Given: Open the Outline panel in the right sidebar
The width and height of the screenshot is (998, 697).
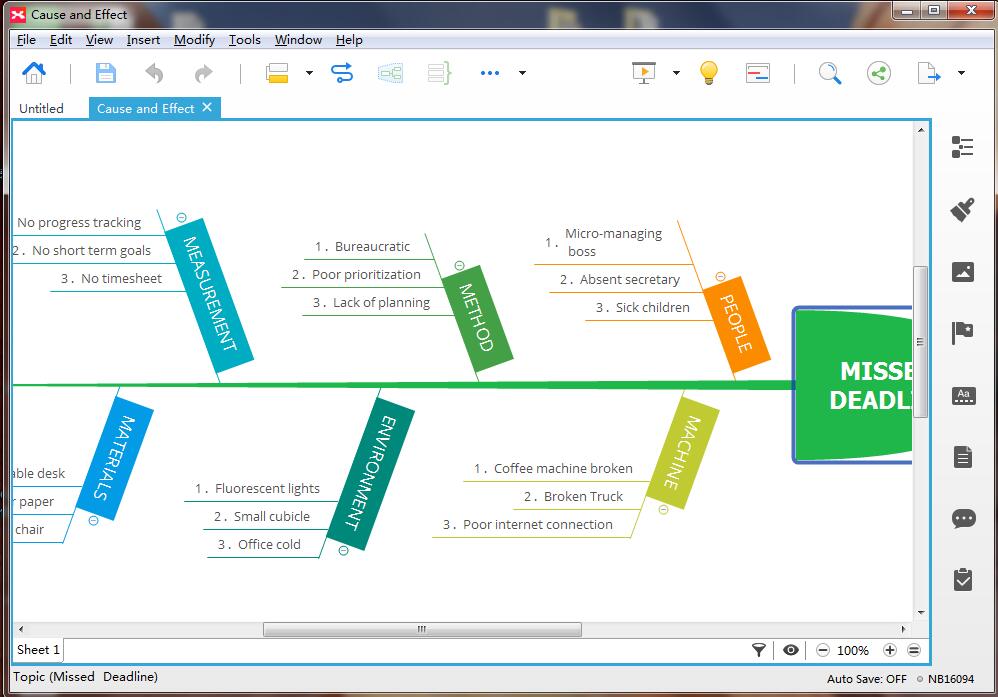Looking at the screenshot, I should [x=962, y=147].
